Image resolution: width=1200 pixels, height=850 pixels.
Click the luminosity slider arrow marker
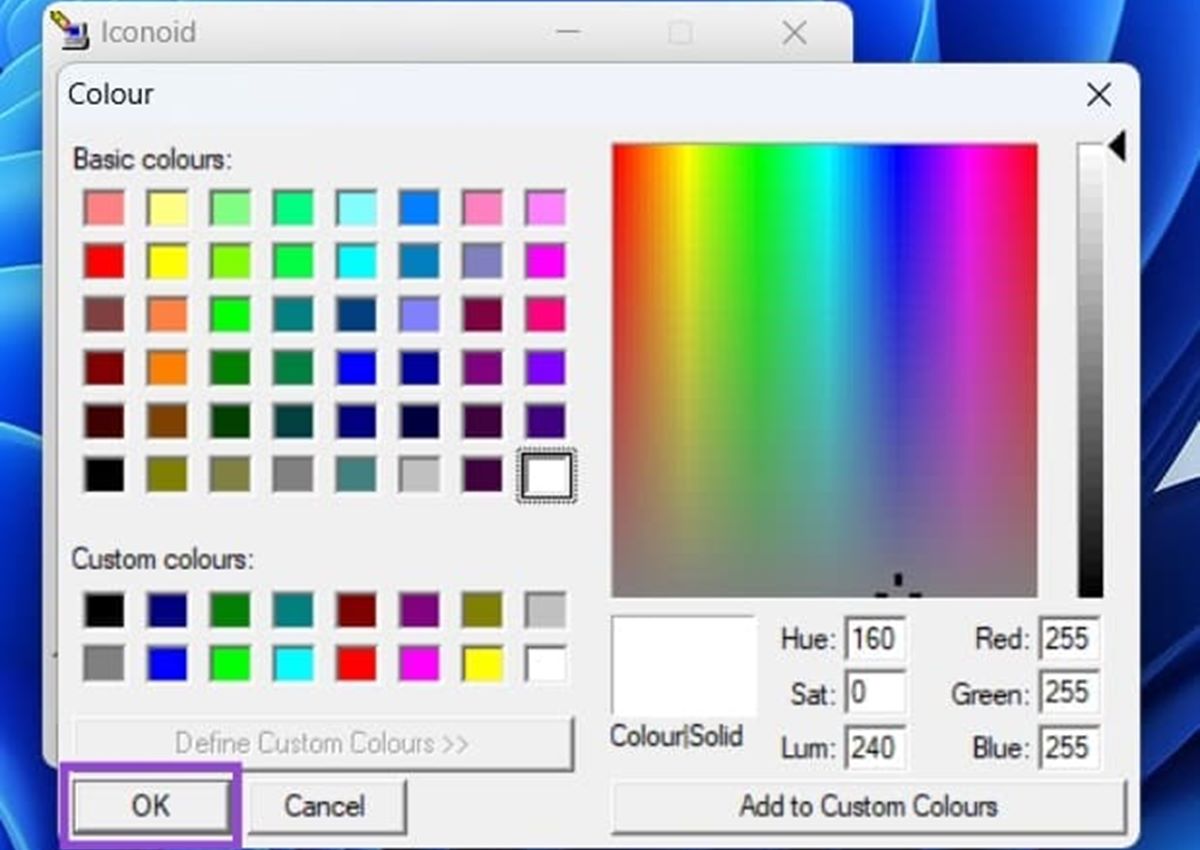point(1117,148)
